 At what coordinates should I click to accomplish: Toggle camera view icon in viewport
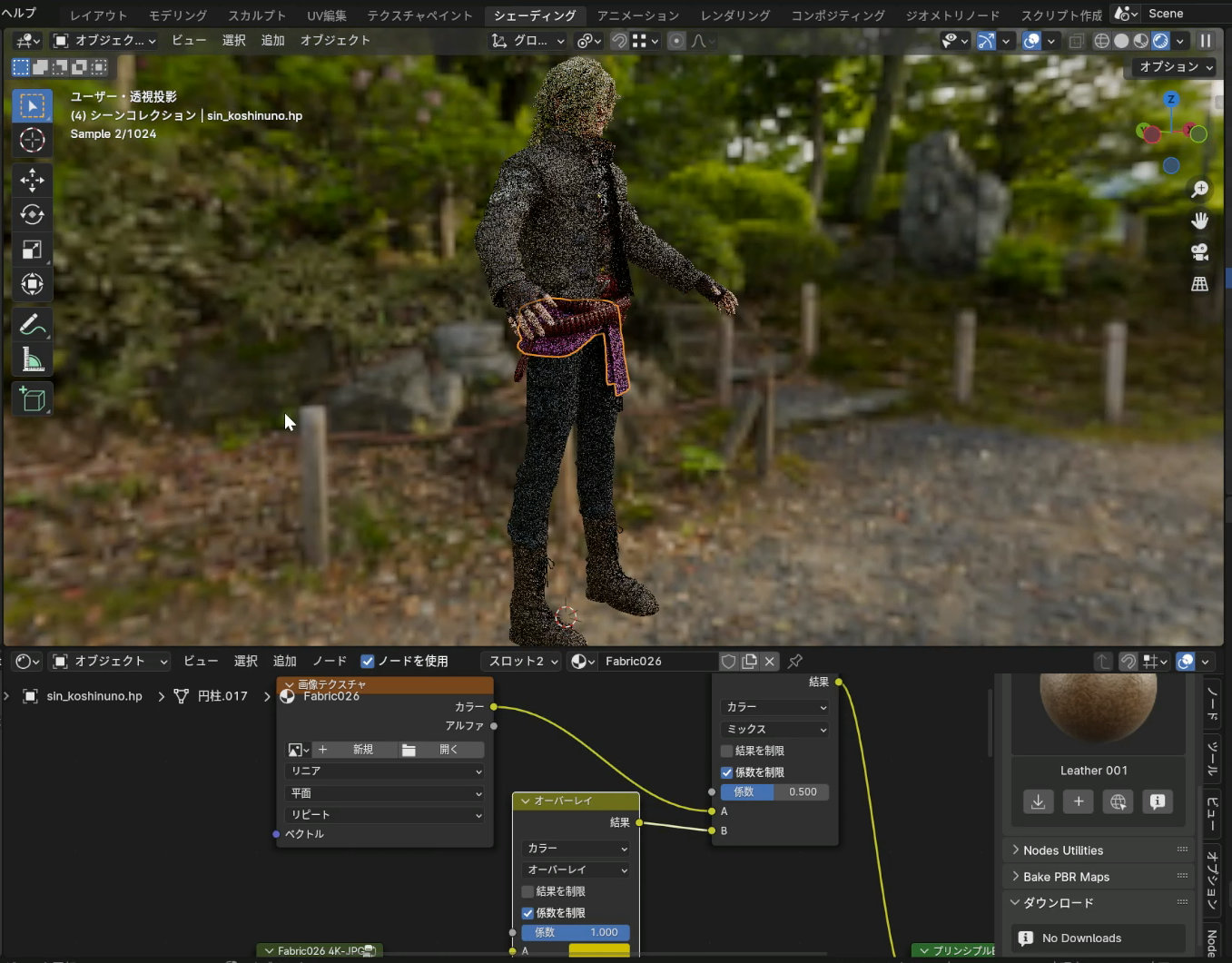coord(1199,251)
